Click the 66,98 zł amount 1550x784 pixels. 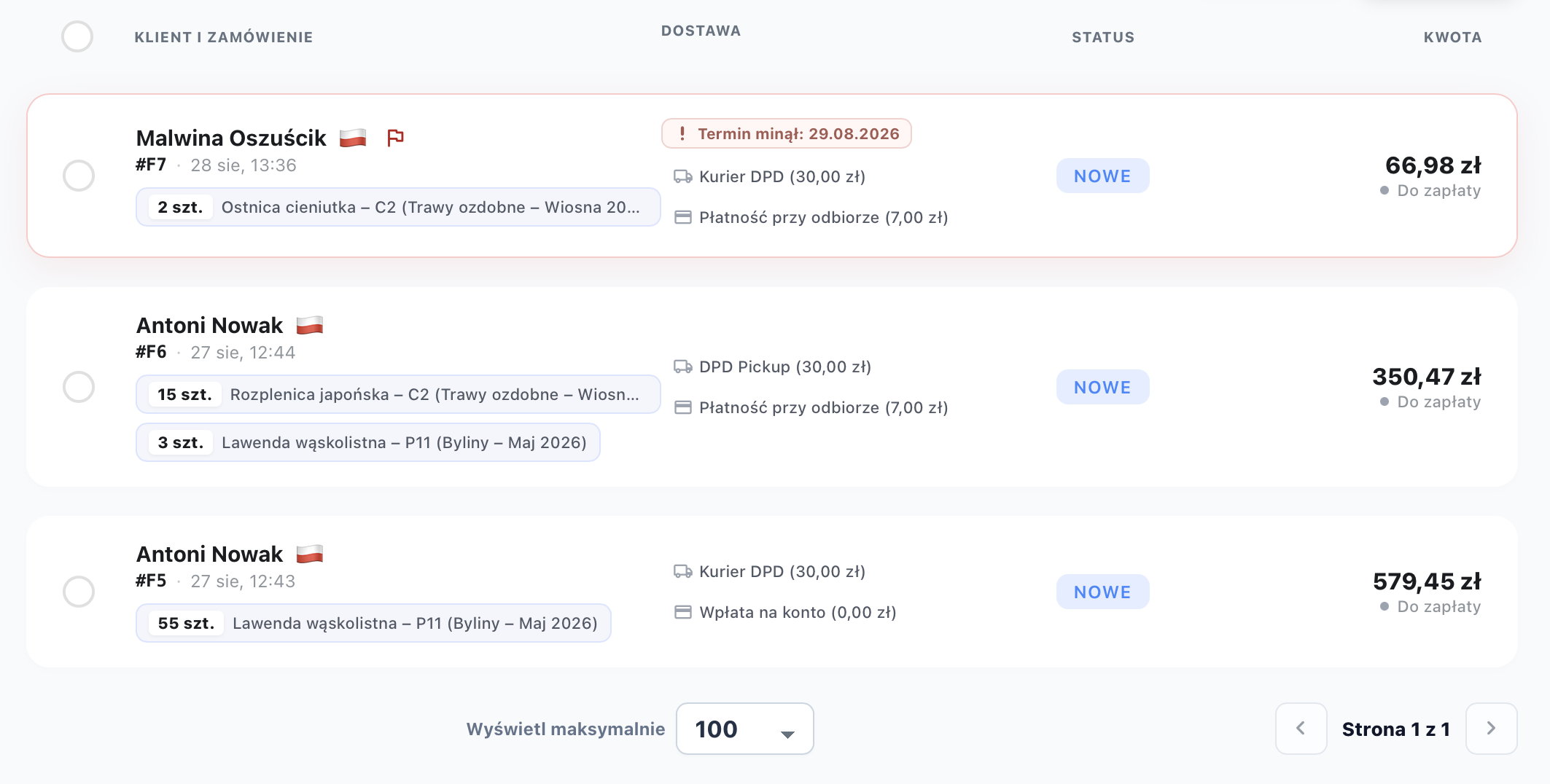point(1433,165)
